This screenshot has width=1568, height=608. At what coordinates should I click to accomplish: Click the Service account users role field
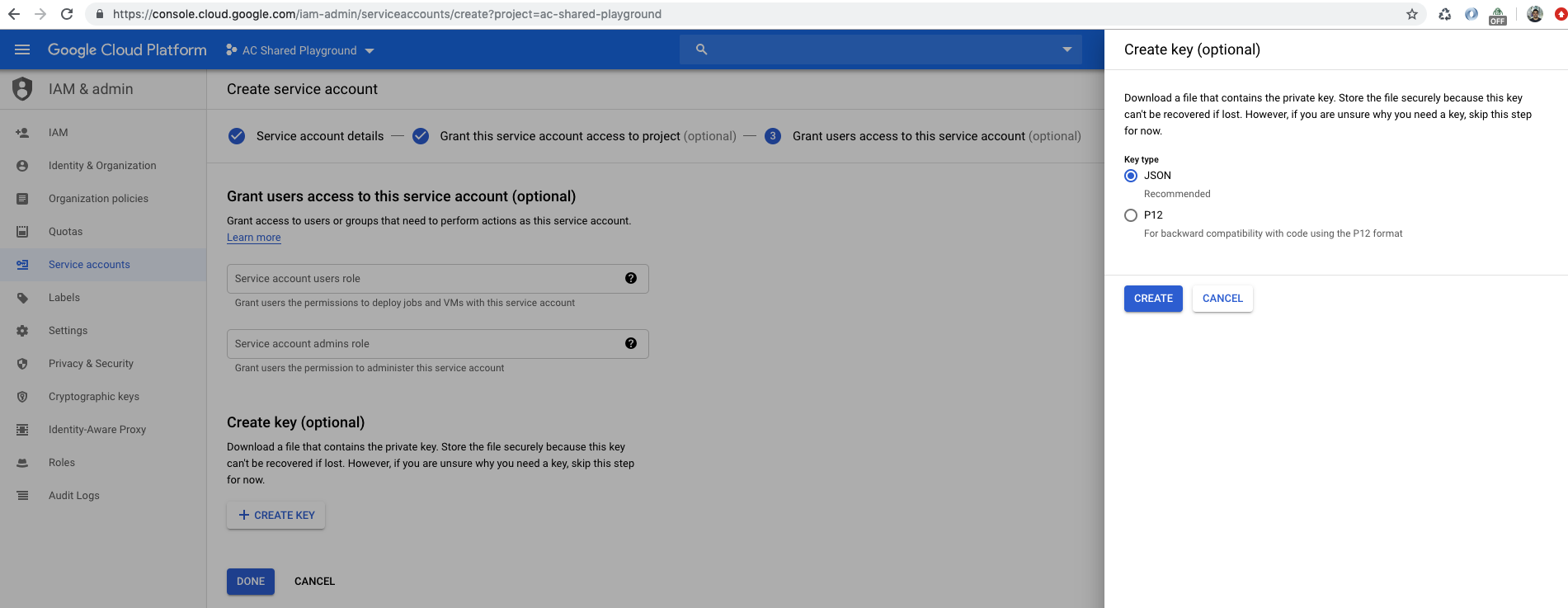pyautogui.click(x=437, y=278)
